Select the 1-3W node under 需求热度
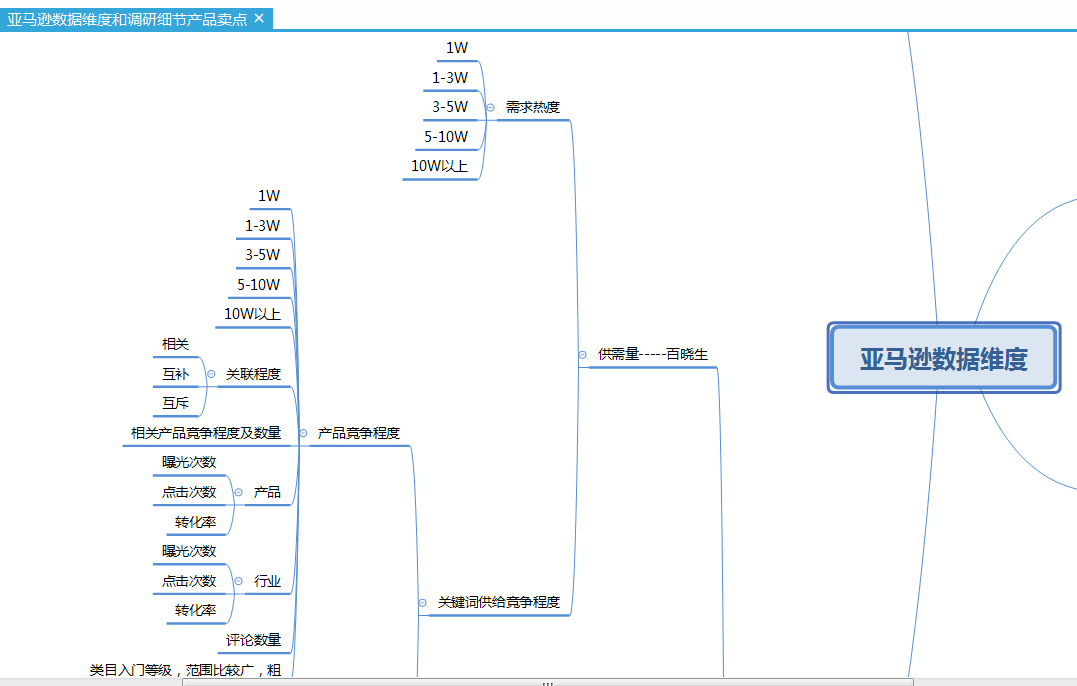The width and height of the screenshot is (1077, 686). [450, 78]
